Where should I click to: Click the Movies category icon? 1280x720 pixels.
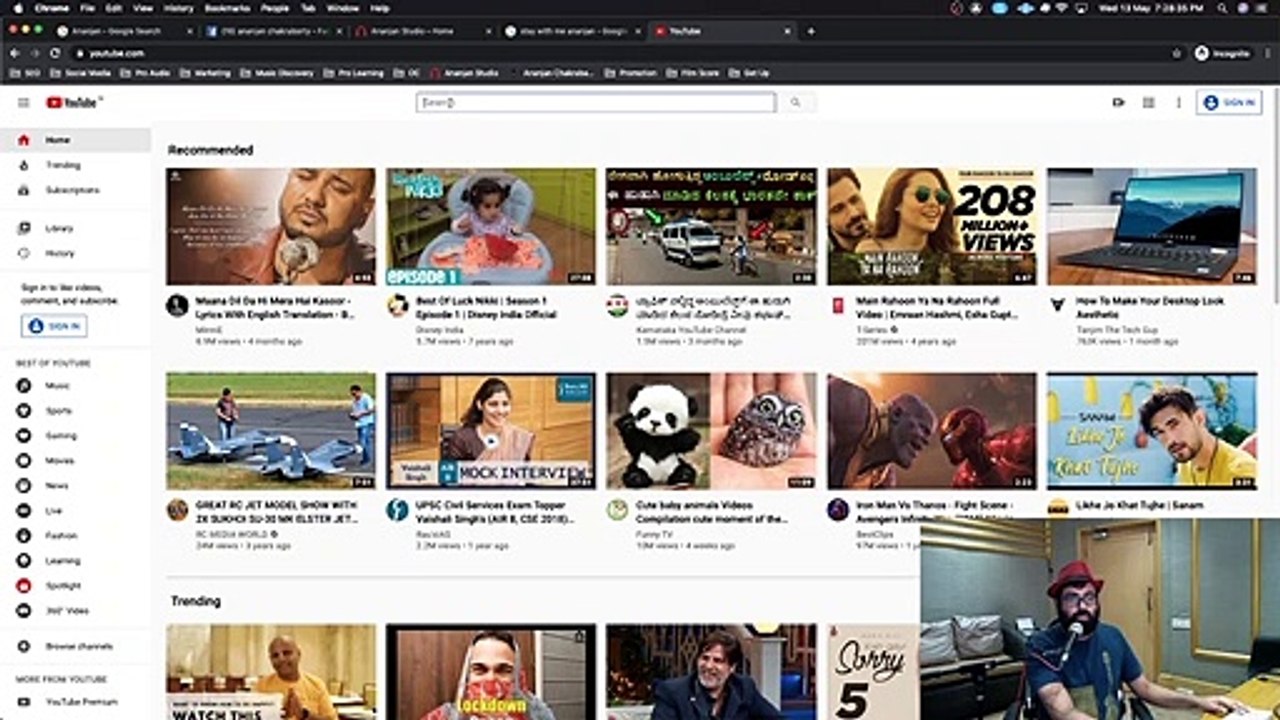[24, 461]
